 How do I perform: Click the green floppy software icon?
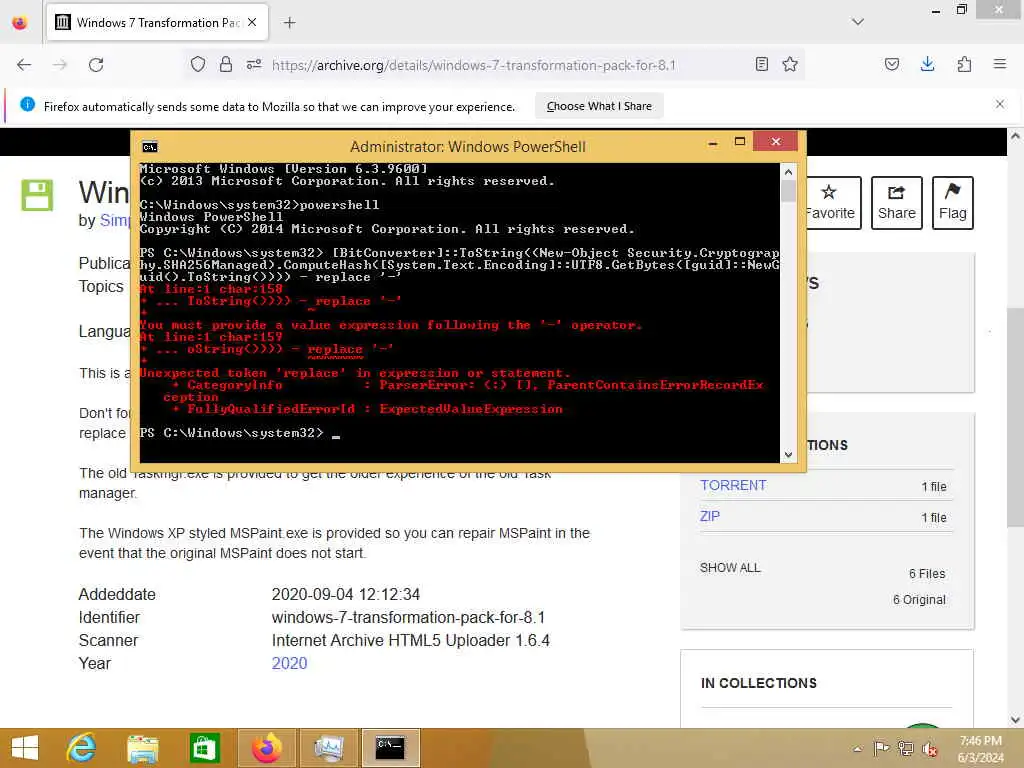(37, 195)
